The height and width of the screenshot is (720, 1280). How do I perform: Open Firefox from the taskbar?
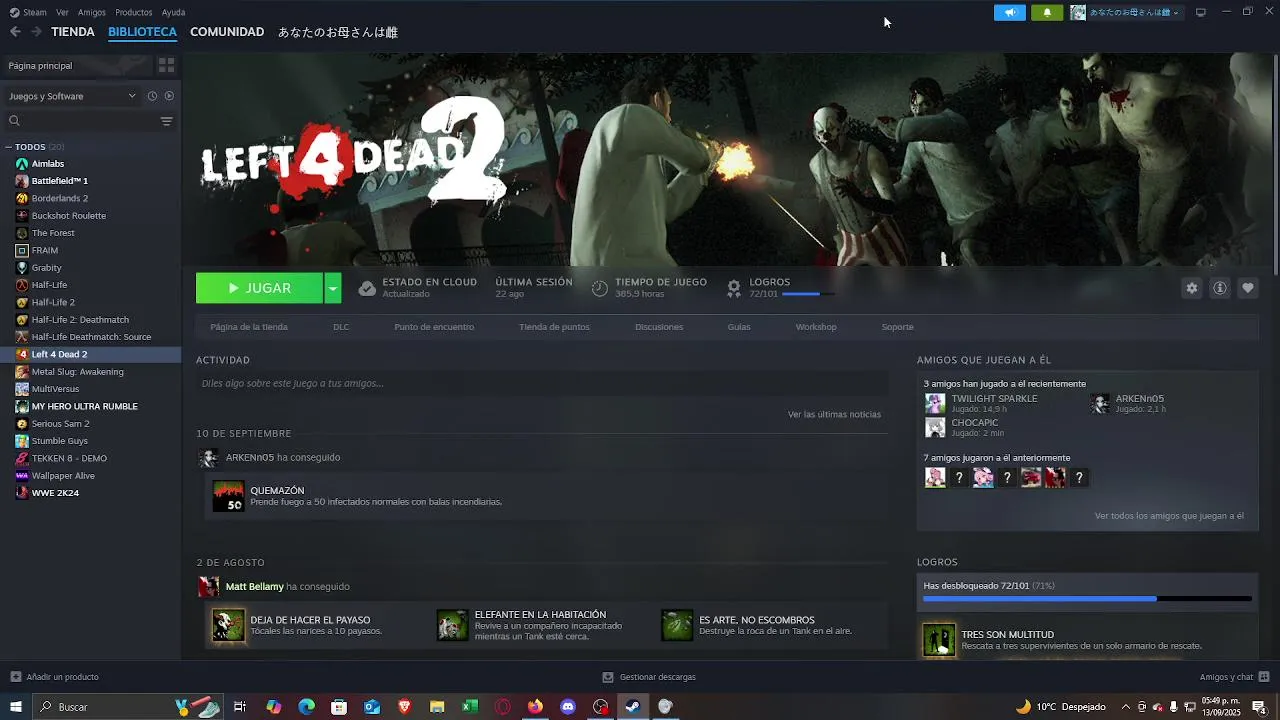click(535, 707)
